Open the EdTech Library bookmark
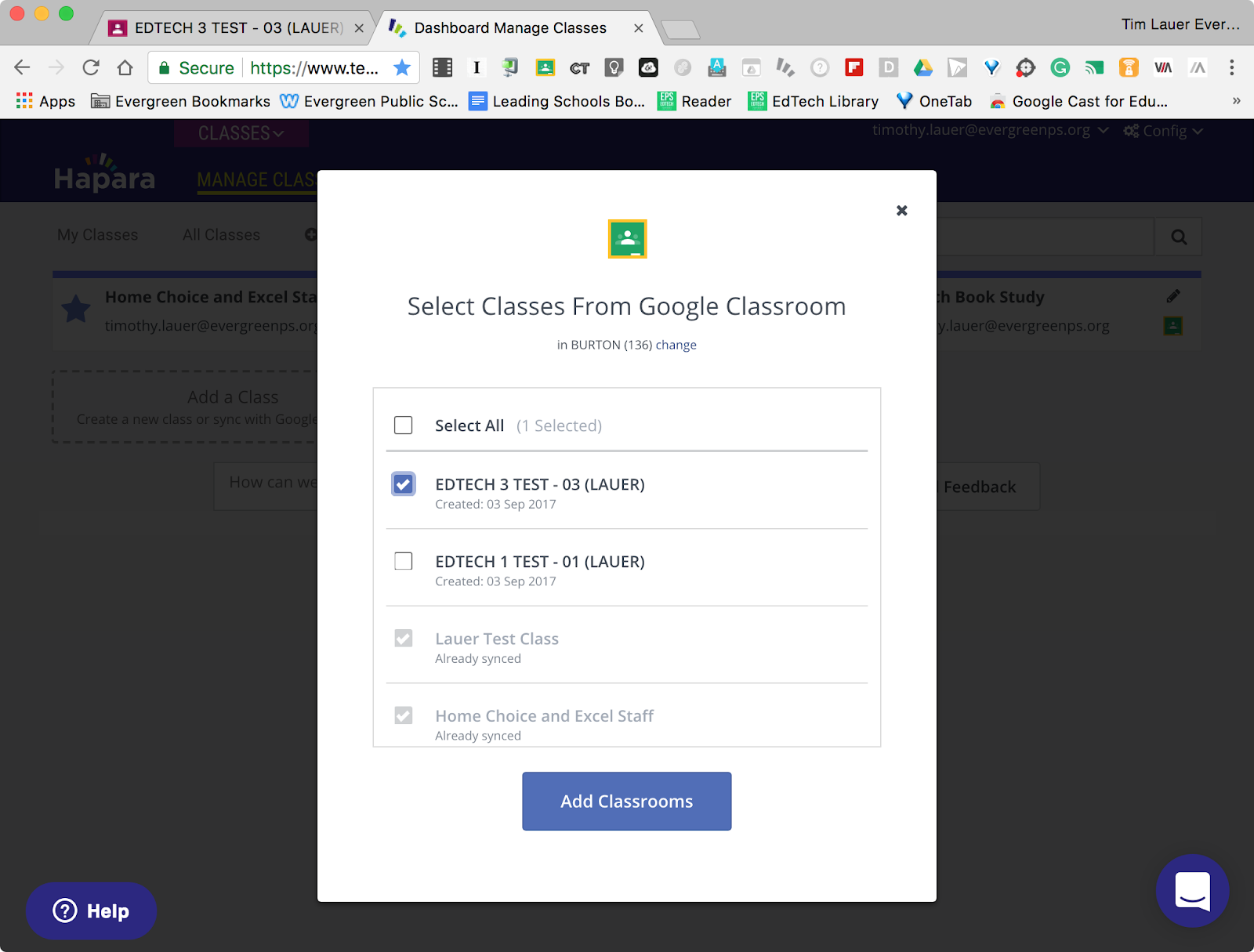 tap(814, 101)
